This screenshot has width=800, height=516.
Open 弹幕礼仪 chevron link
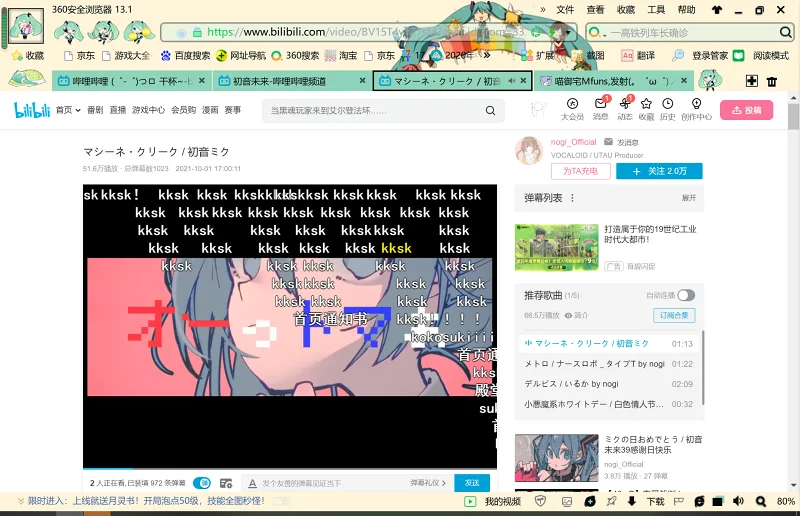tap(428, 483)
